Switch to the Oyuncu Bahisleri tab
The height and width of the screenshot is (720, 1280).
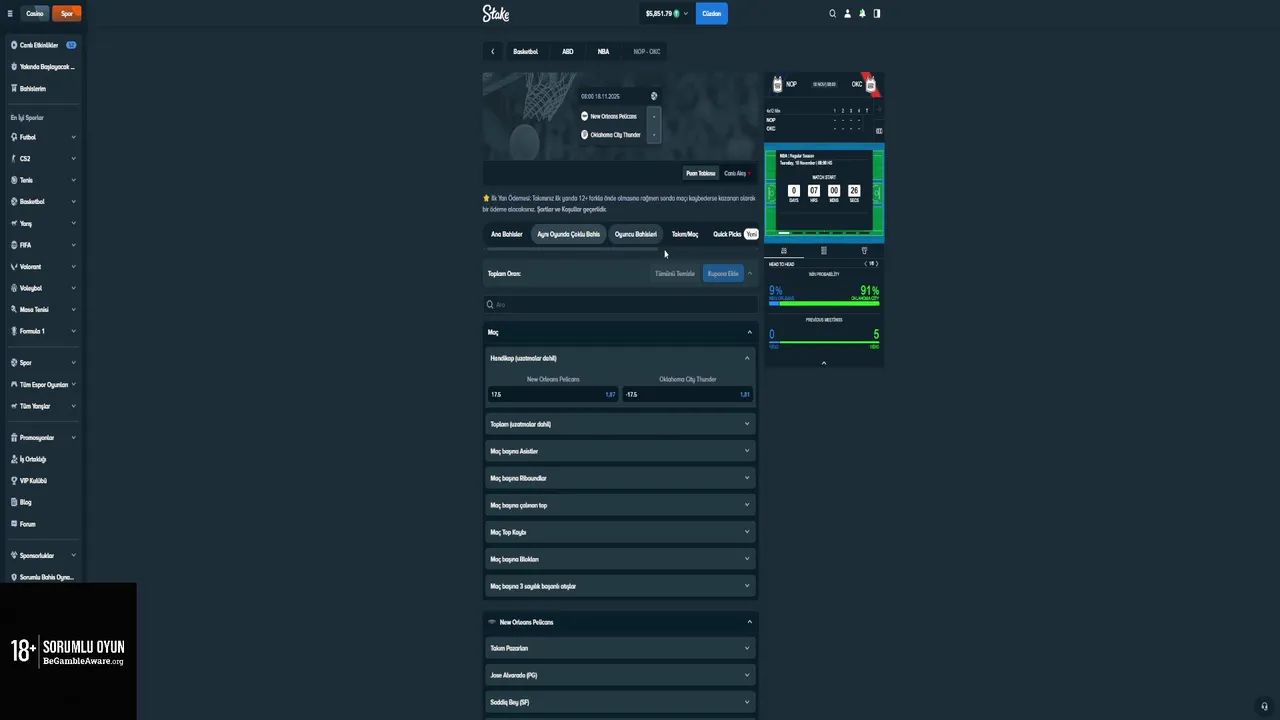tap(635, 234)
